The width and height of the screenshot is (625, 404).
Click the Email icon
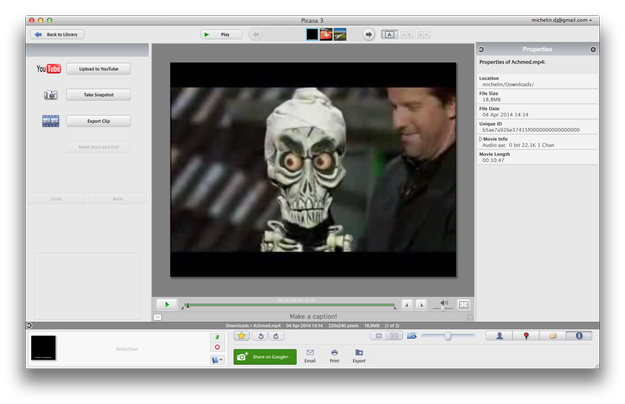(x=310, y=355)
